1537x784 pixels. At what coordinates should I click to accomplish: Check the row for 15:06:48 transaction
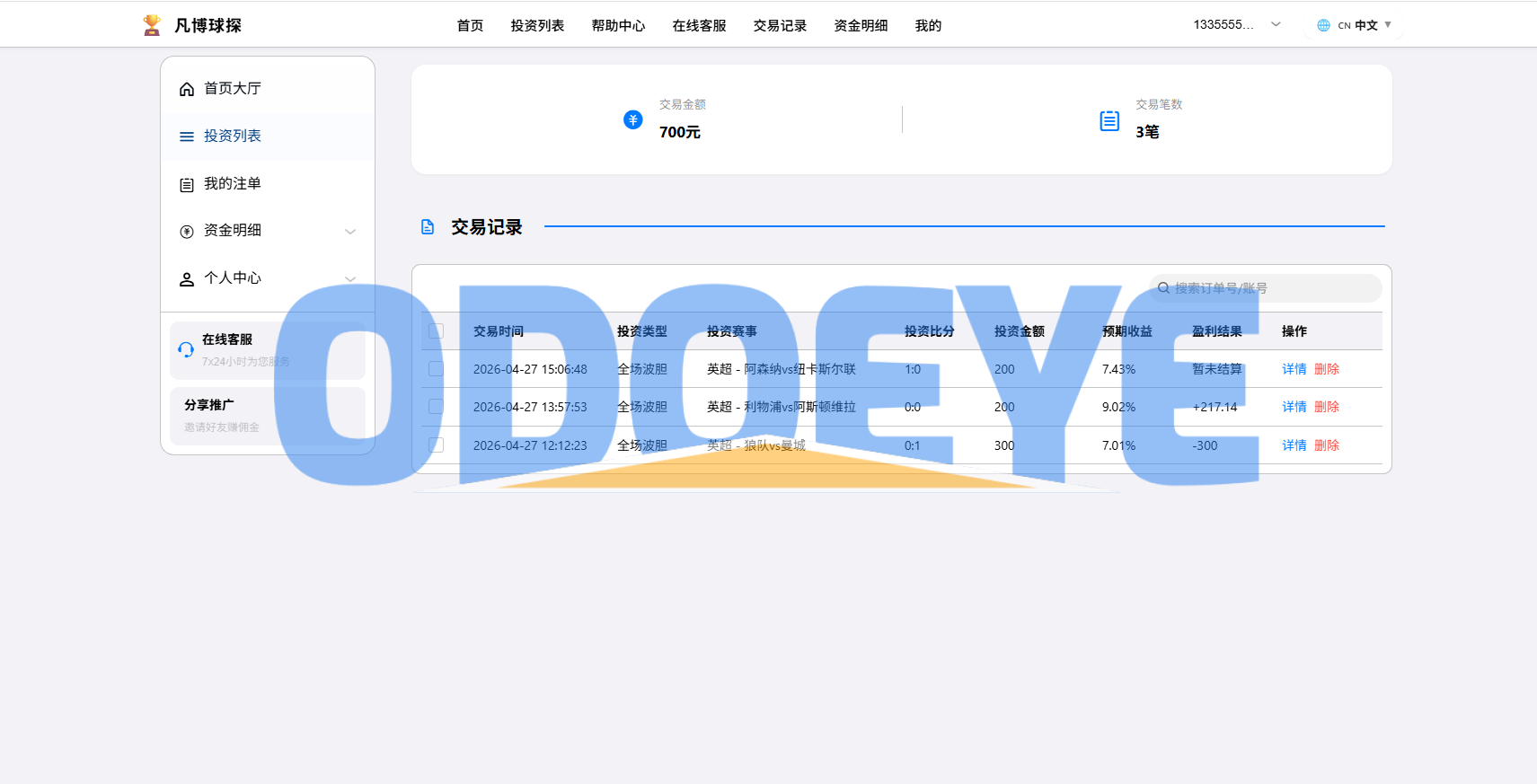pos(436,369)
